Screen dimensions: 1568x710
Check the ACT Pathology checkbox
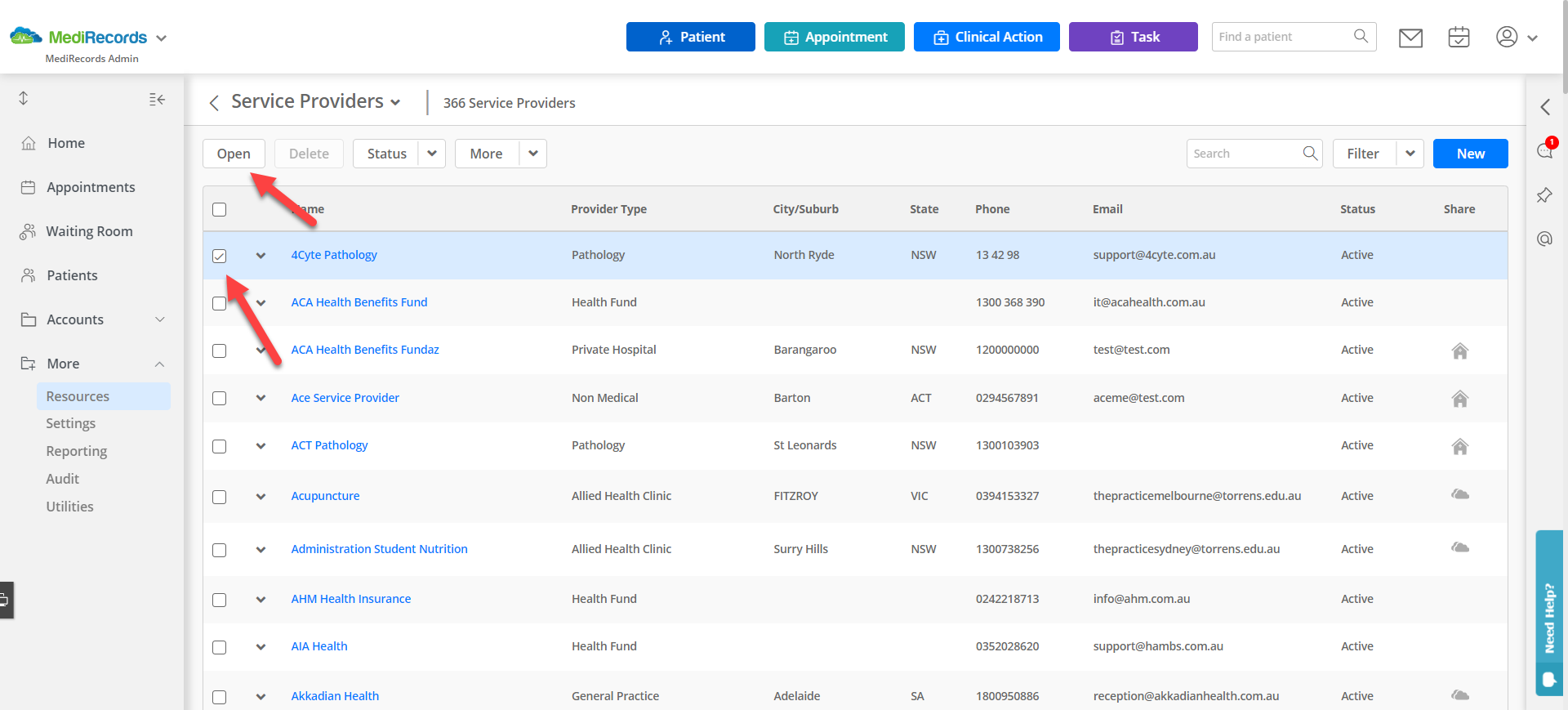[219, 446]
